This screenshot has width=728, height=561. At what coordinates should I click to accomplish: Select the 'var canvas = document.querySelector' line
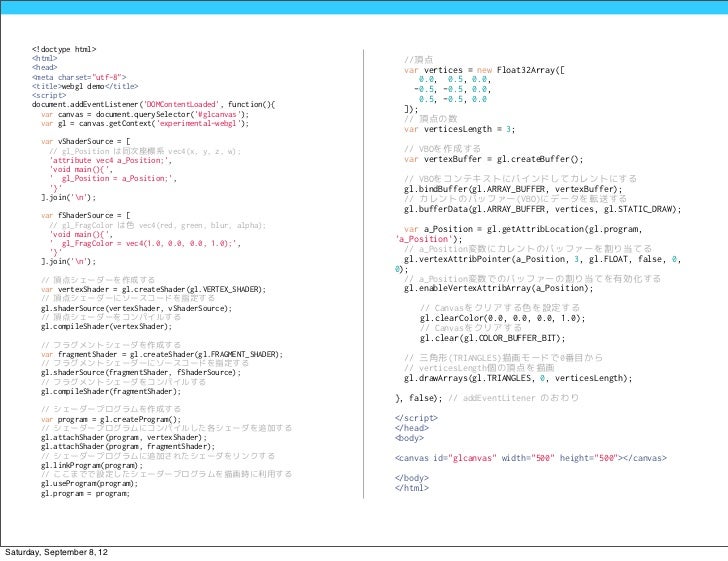click(145, 114)
